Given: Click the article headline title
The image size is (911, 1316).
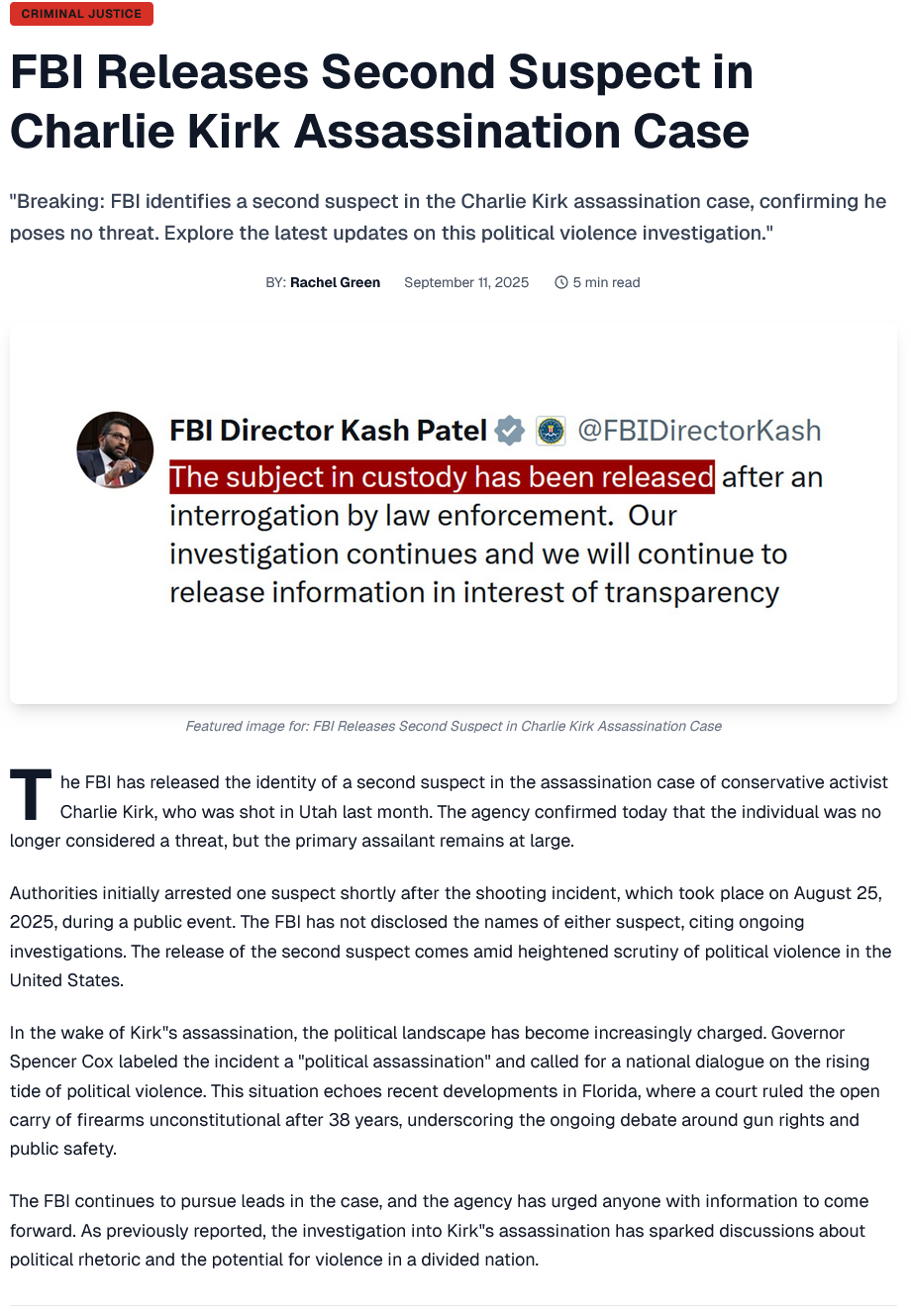Looking at the screenshot, I should 381,102.
